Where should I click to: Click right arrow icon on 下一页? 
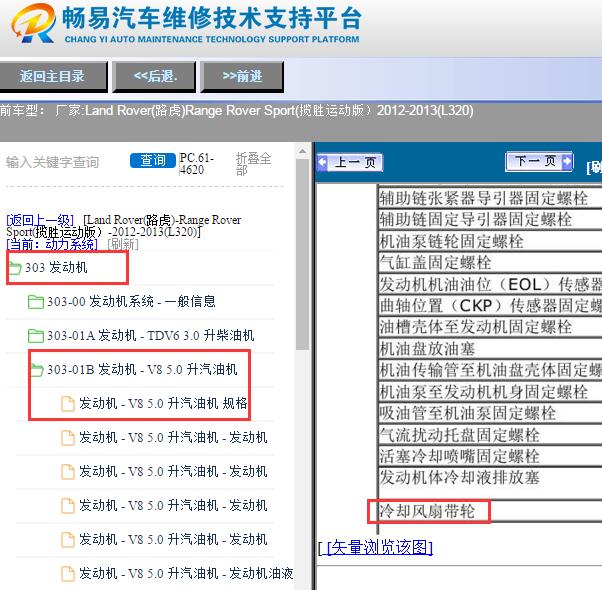tap(567, 161)
